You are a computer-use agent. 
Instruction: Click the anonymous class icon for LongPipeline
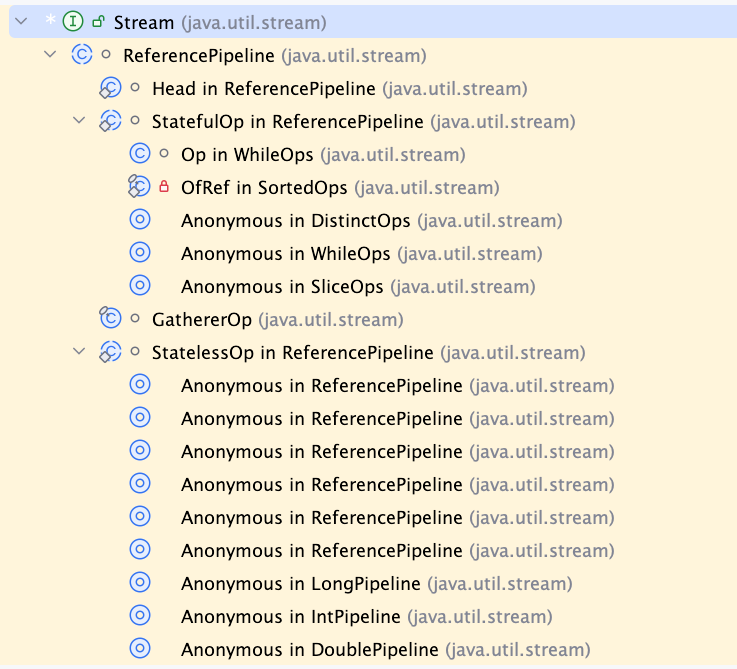click(140, 582)
